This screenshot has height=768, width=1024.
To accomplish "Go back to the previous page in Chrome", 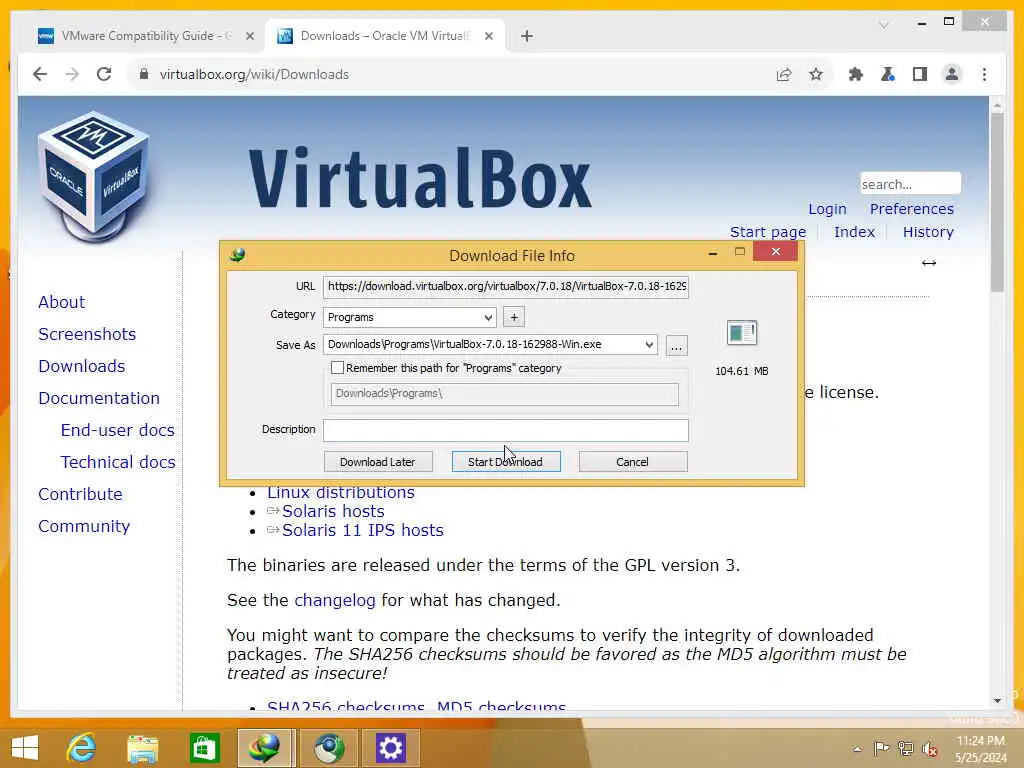I will 40,74.
